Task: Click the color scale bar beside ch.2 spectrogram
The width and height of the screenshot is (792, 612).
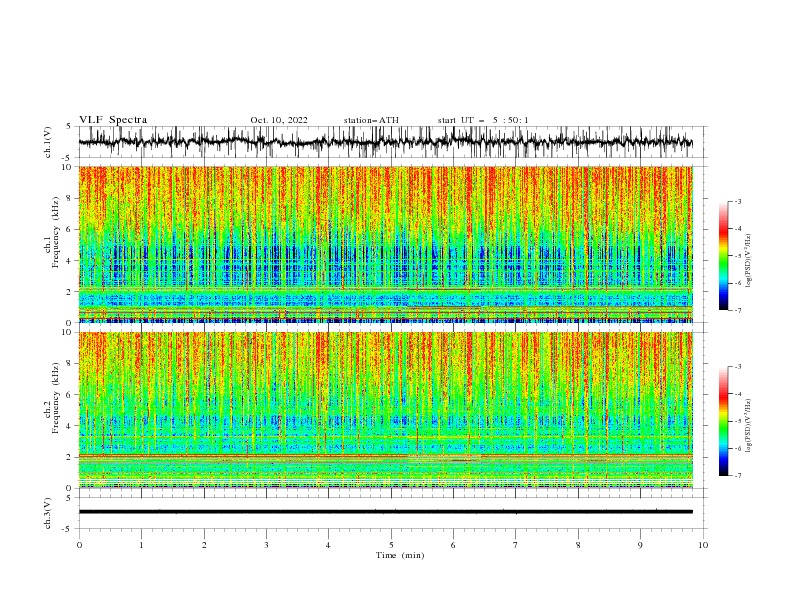Action: point(723,421)
